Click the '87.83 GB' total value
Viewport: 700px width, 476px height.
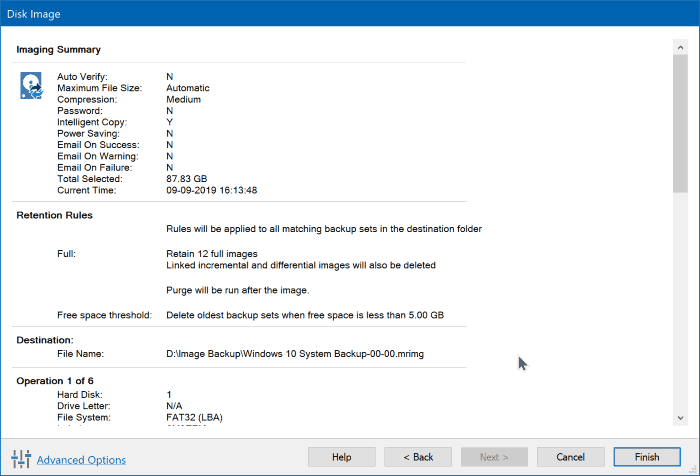click(x=187, y=179)
